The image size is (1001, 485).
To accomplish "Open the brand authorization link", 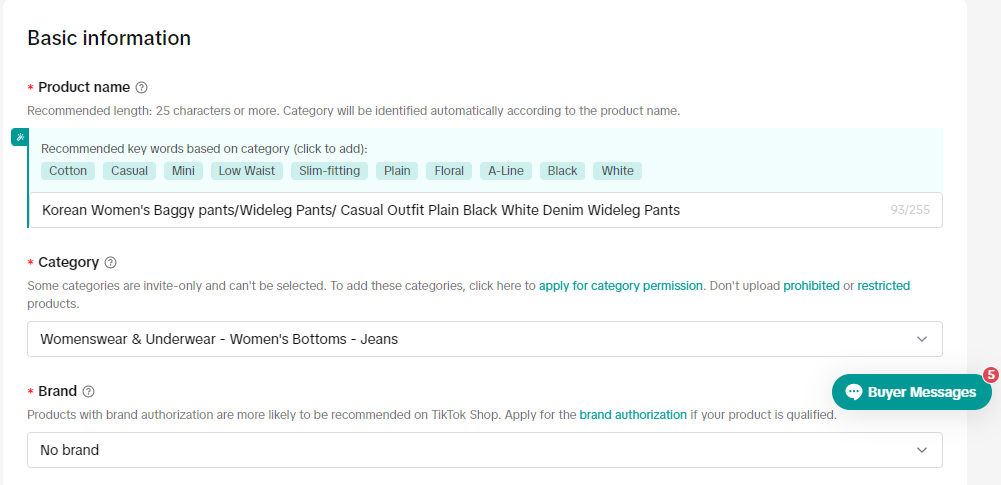I will 633,414.
